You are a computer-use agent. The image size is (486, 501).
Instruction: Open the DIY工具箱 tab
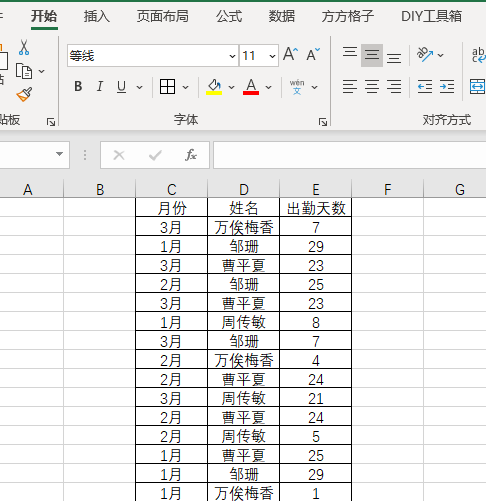click(x=431, y=16)
